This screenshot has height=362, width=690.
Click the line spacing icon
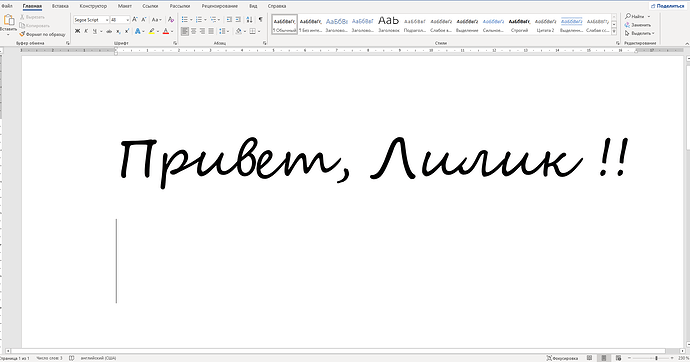tap(222, 31)
